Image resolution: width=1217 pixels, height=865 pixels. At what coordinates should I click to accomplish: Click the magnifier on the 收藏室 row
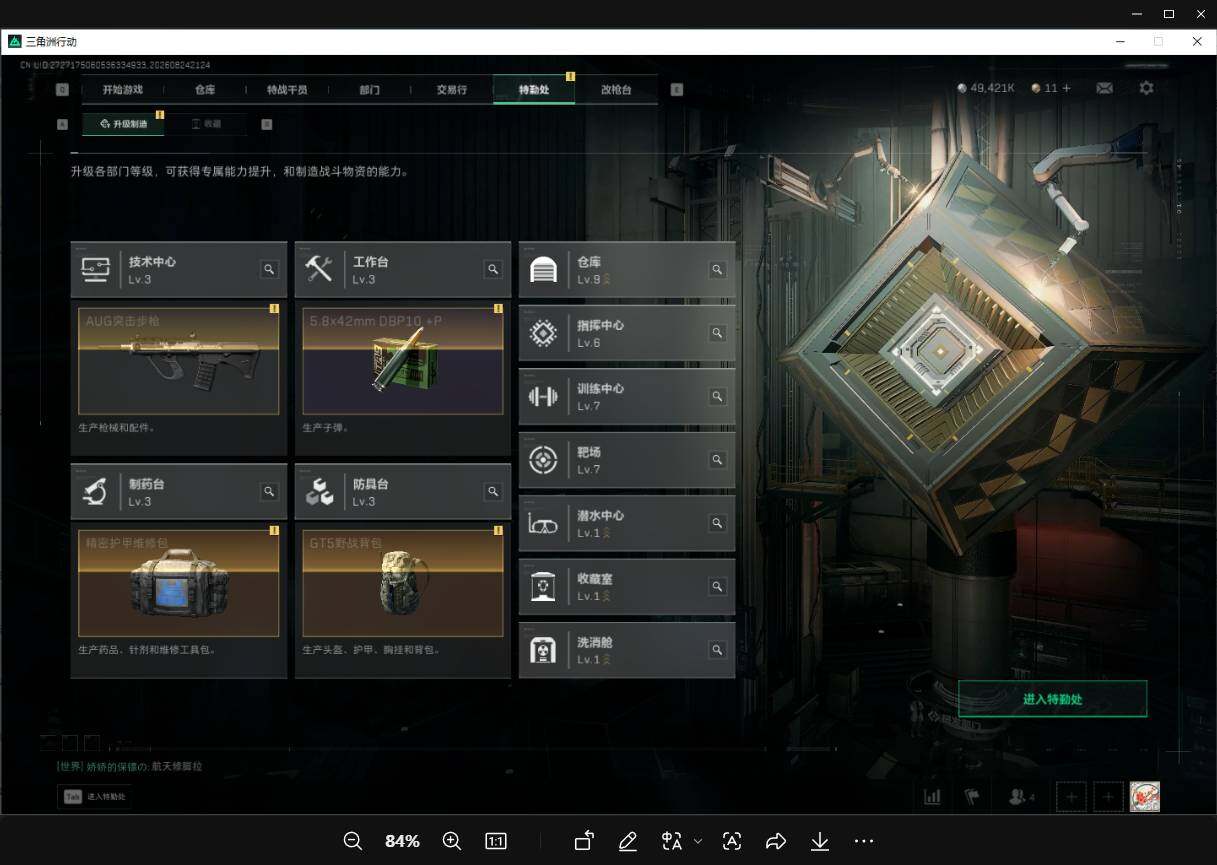[717, 587]
